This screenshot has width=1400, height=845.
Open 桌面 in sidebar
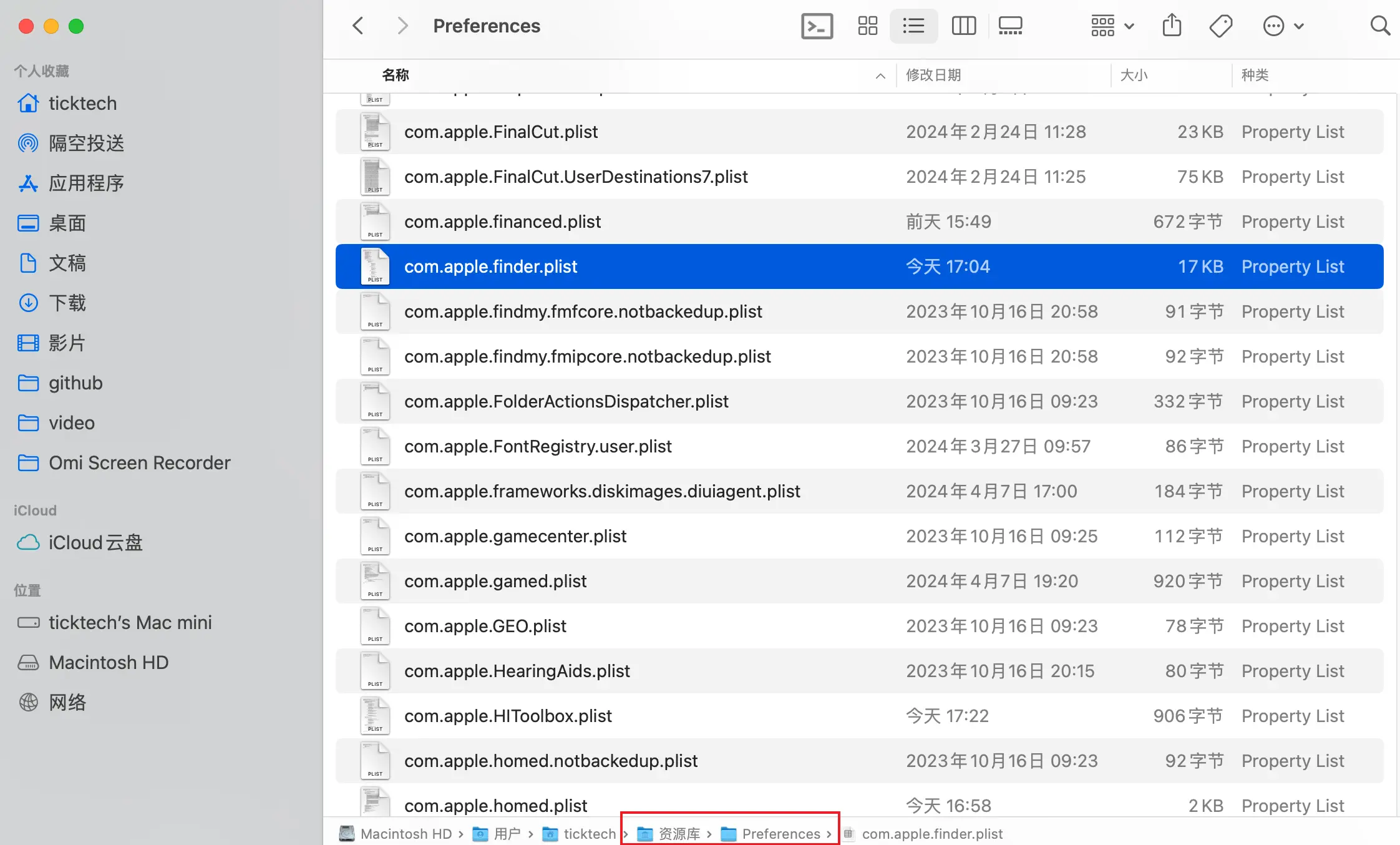tap(52, 223)
